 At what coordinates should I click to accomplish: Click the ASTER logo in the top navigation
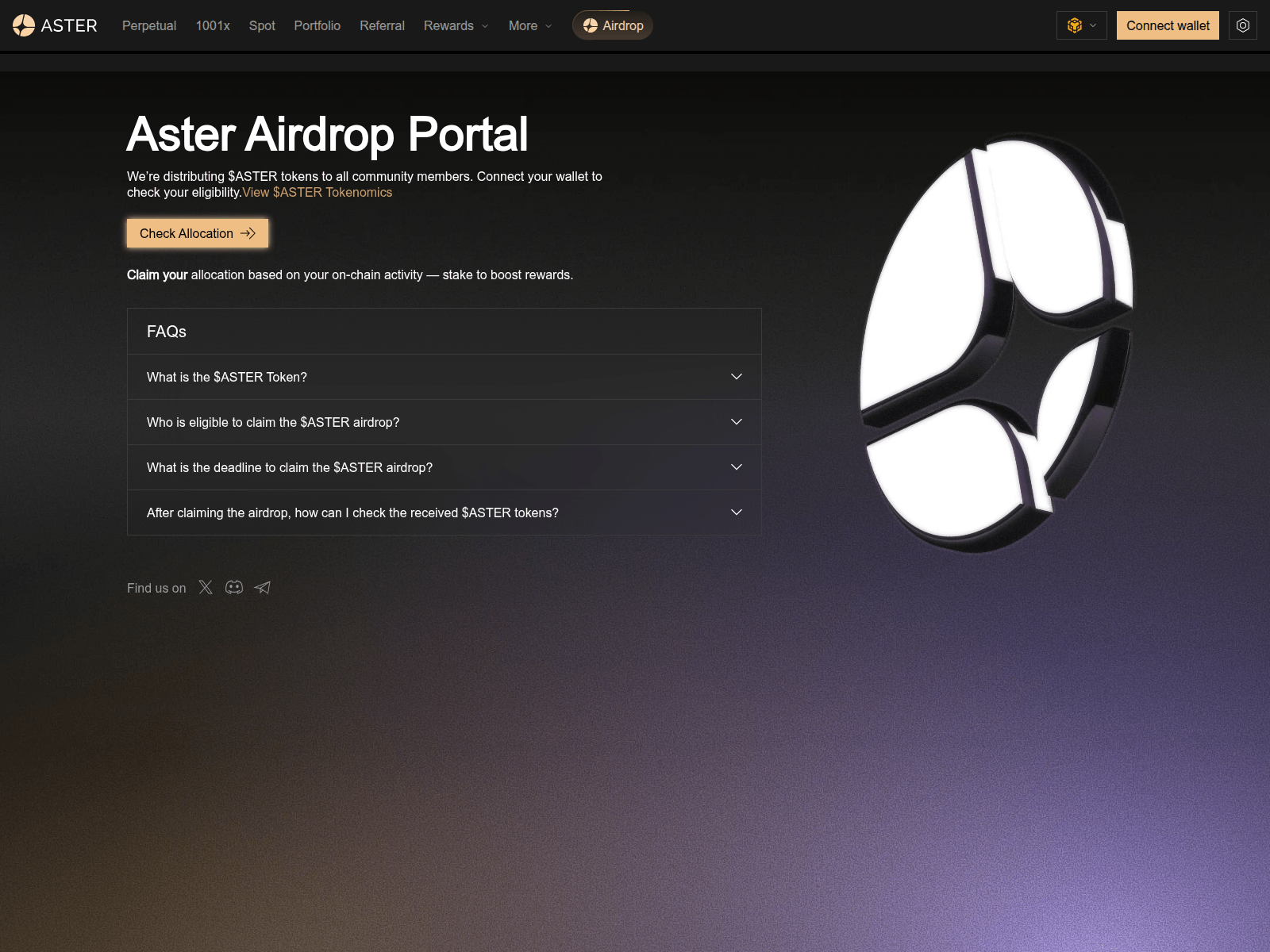click(x=56, y=25)
